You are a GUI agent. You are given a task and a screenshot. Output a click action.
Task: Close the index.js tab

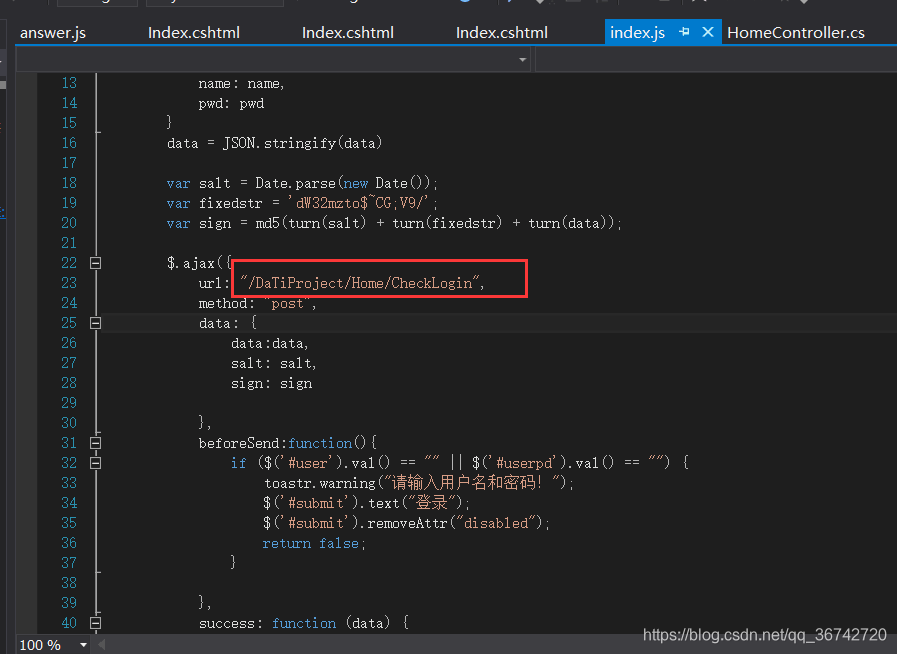pyautogui.click(x=708, y=32)
